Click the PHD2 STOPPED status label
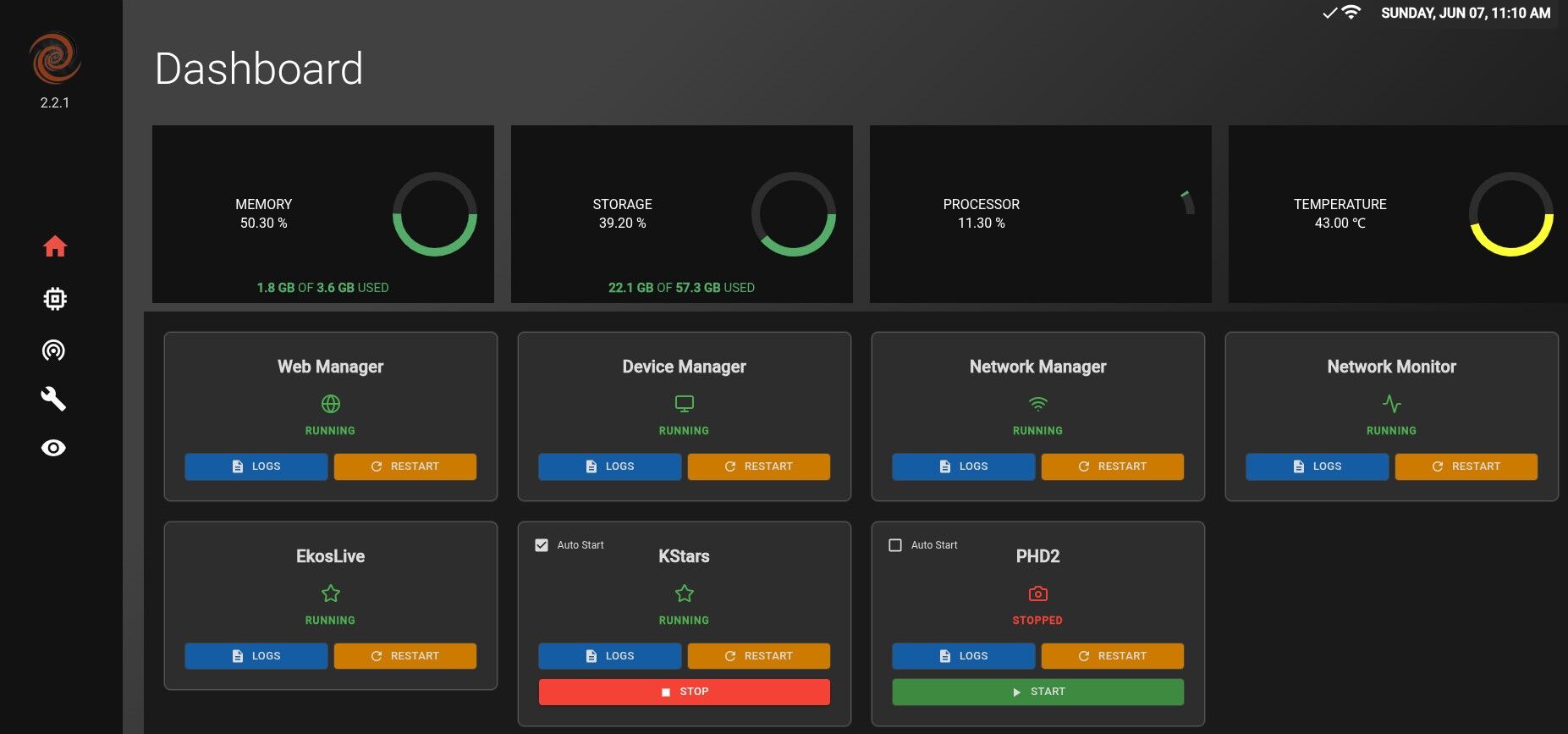Image resolution: width=1568 pixels, height=734 pixels. (1037, 621)
